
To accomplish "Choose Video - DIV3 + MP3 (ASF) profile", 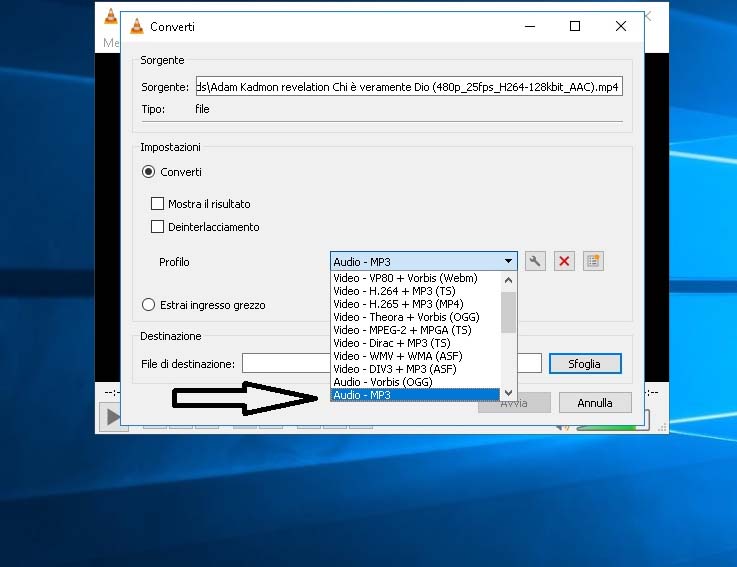I will (416, 369).
